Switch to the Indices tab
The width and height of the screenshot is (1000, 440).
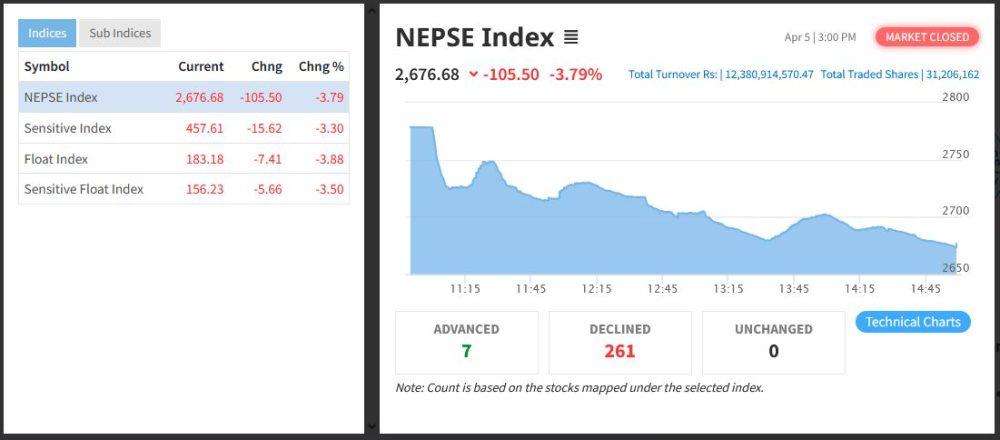tap(47, 33)
